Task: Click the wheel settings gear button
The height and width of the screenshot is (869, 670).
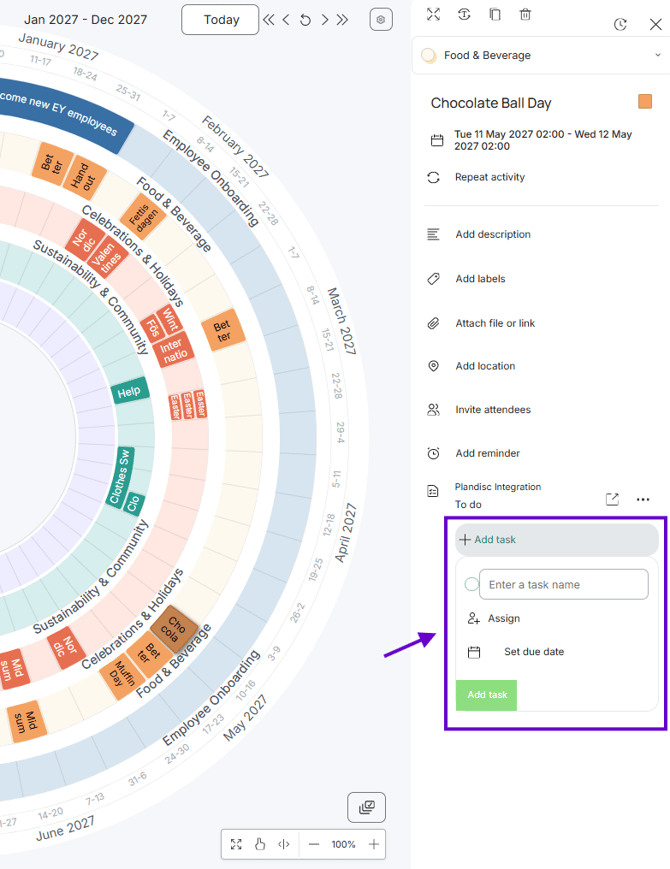Action: pyautogui.click(x=381, y=19)
